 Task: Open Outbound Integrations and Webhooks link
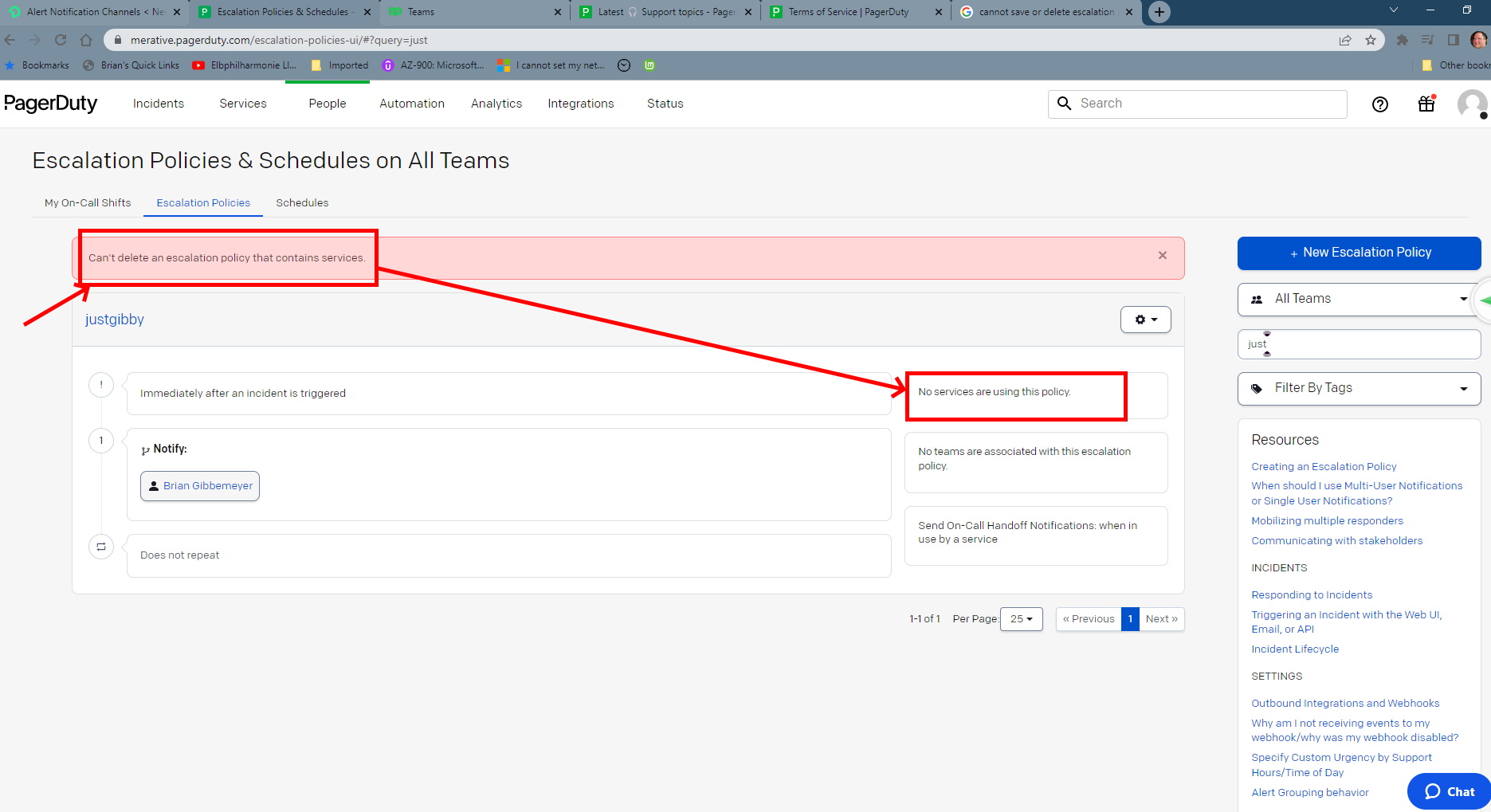pyautogui.click(x=1345, y=704)
